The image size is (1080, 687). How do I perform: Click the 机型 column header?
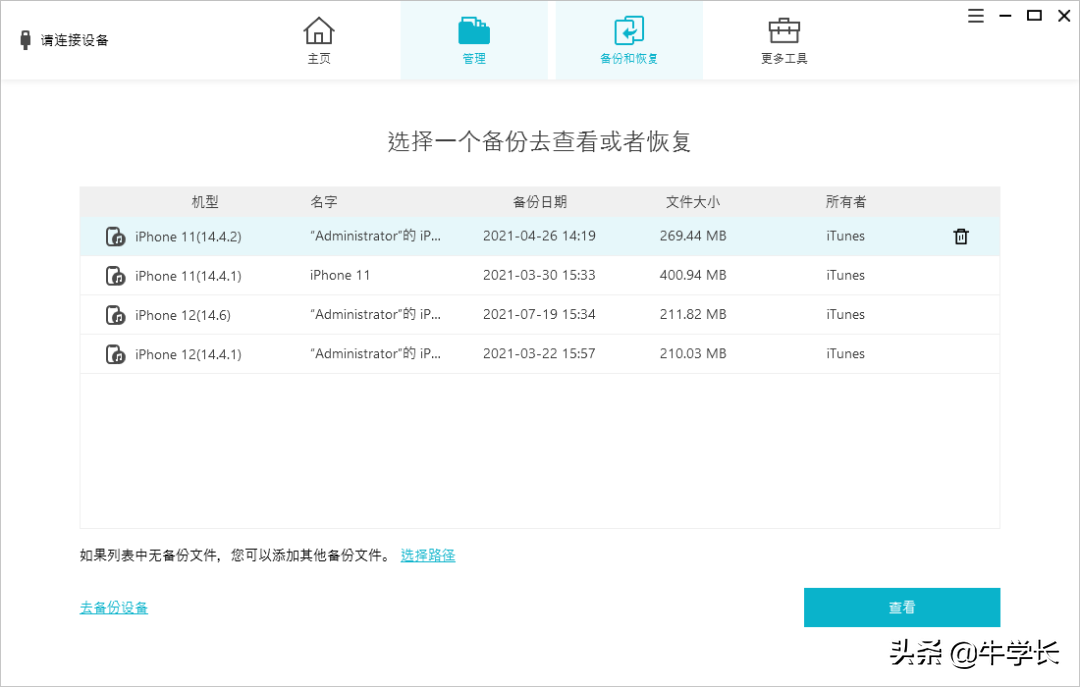point(204,201)
